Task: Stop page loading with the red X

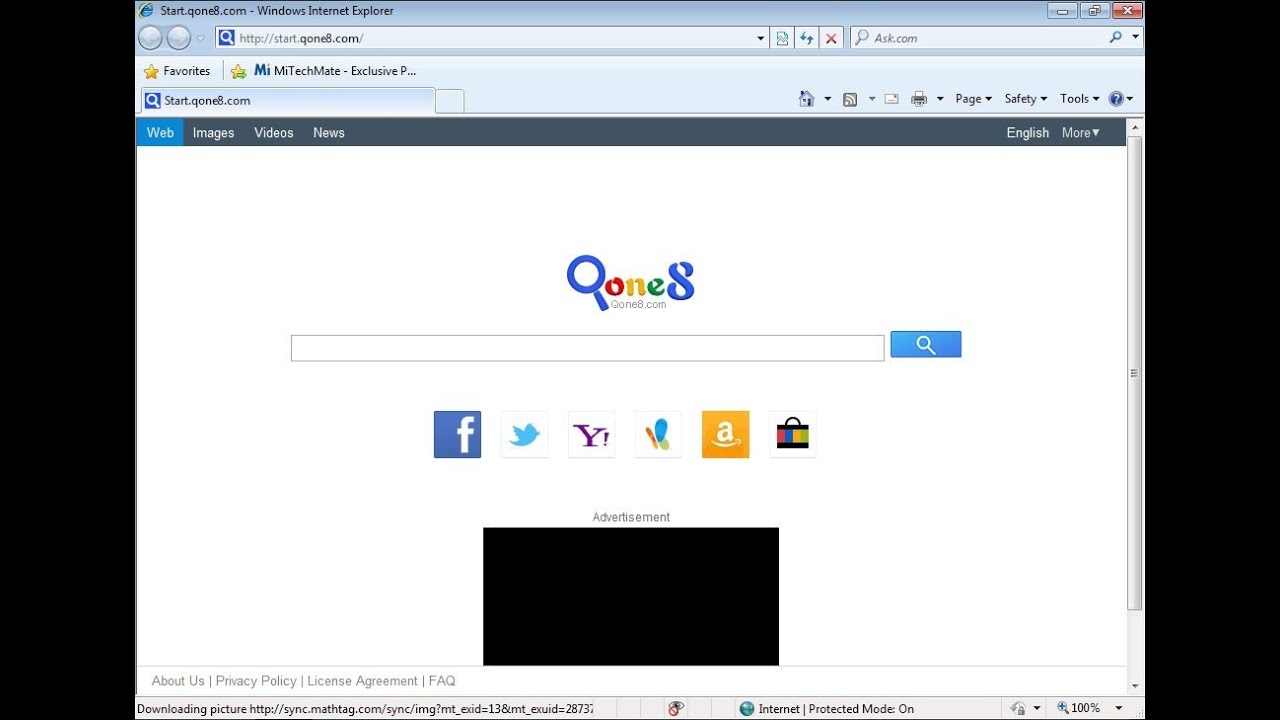Action: click(x=831, y=38)
